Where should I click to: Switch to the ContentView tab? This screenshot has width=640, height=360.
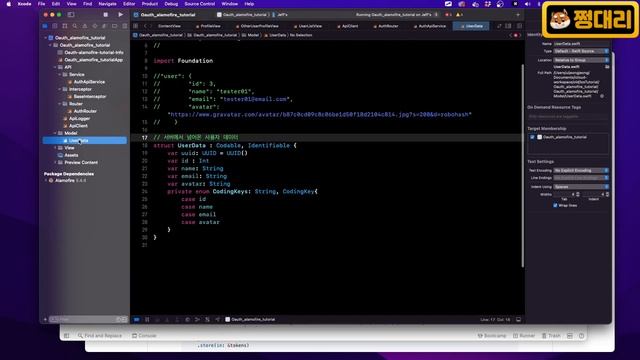[x=169, y=26]
